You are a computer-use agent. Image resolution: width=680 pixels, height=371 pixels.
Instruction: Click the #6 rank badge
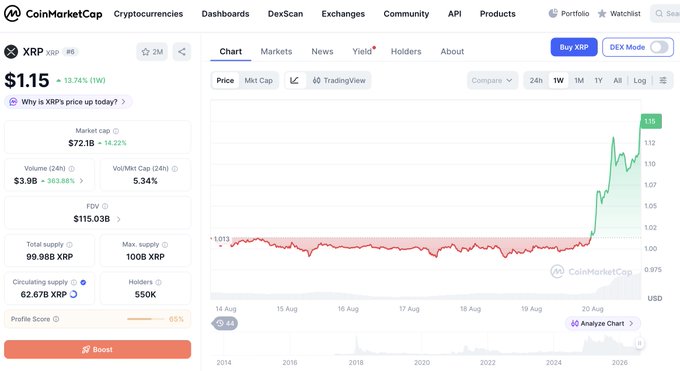pyautogui.click(x=70, y=52)
